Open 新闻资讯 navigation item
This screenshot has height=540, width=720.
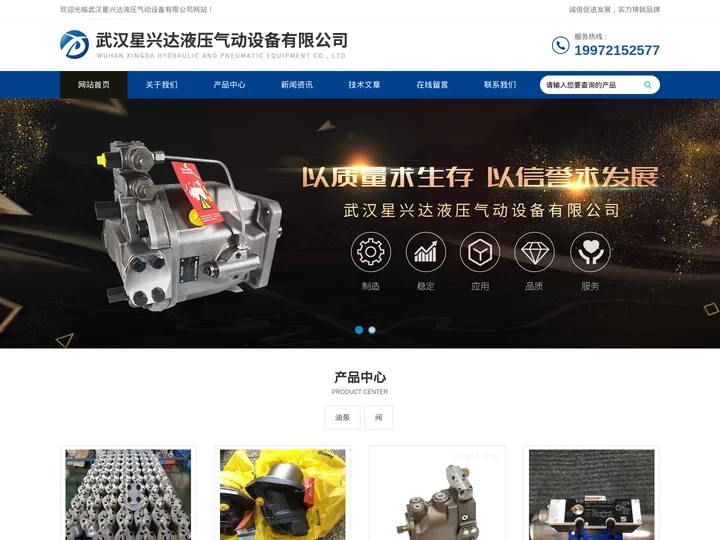click(297, 85)
